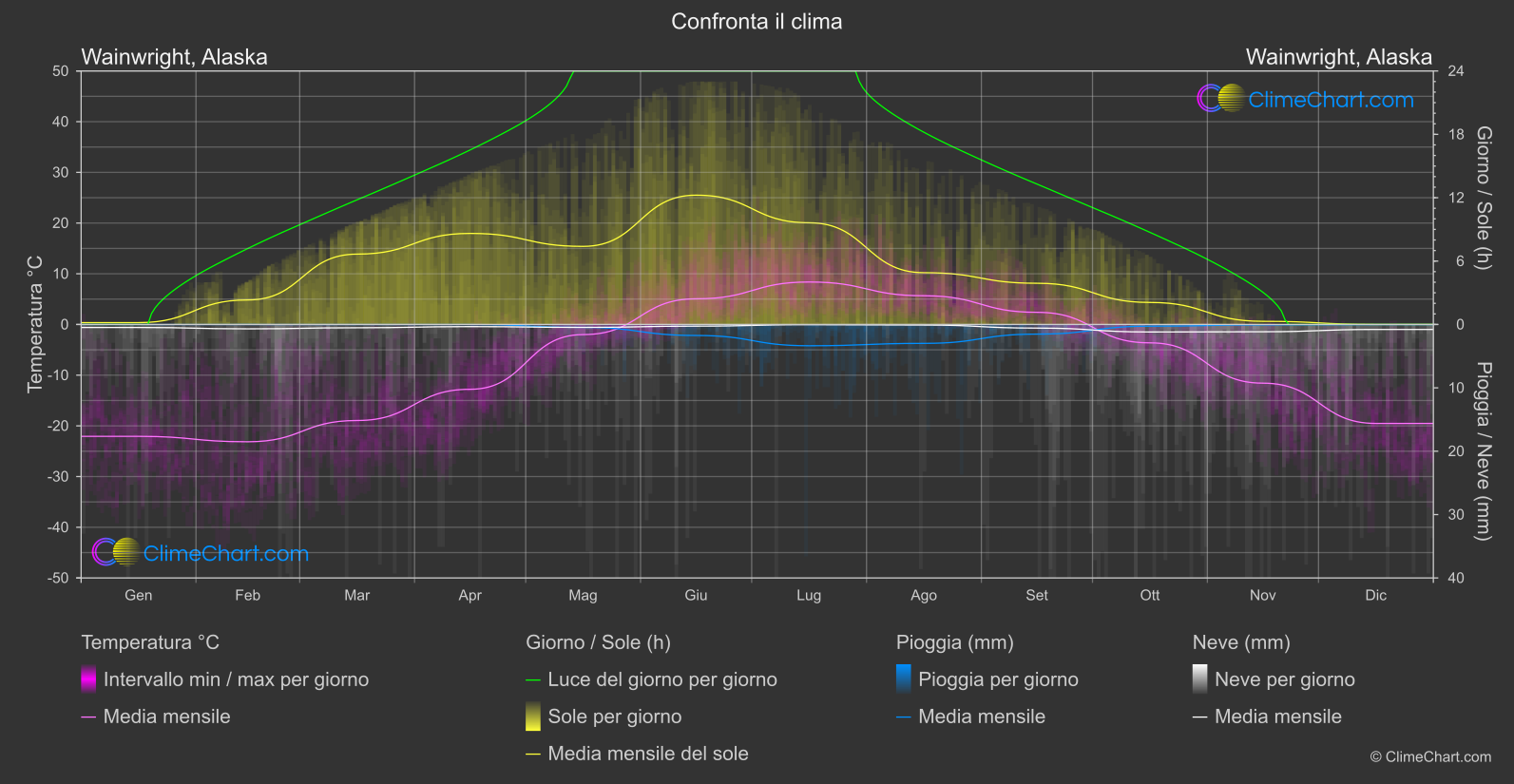Click the 'Gen' month label
Image resolution: width=1514 pixels, height=784 pixels.
[x=139, y=595]
